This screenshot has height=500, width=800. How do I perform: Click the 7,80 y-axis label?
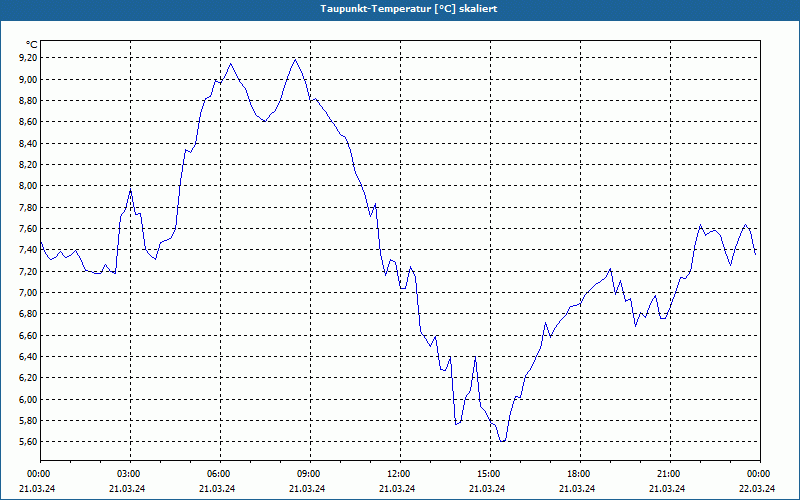pyautogui.click(x=29, y=208)
